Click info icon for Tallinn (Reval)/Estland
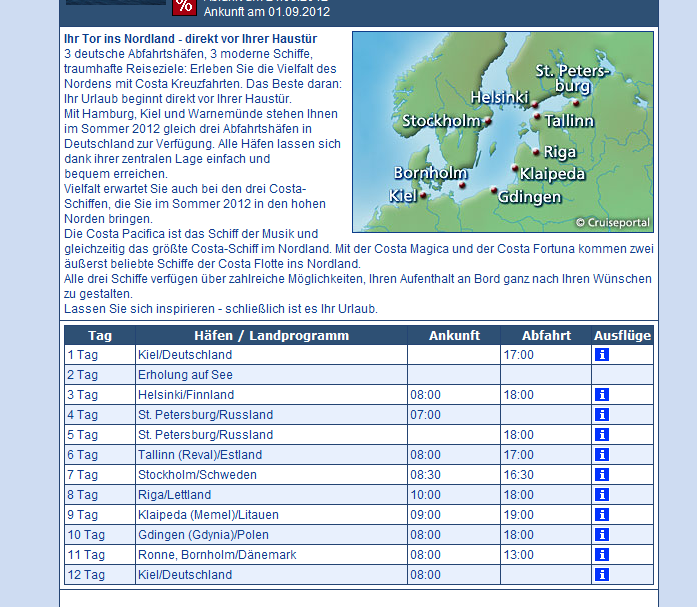Image resolution: width=697 pixels, height=607 pixels. [602, 455]
